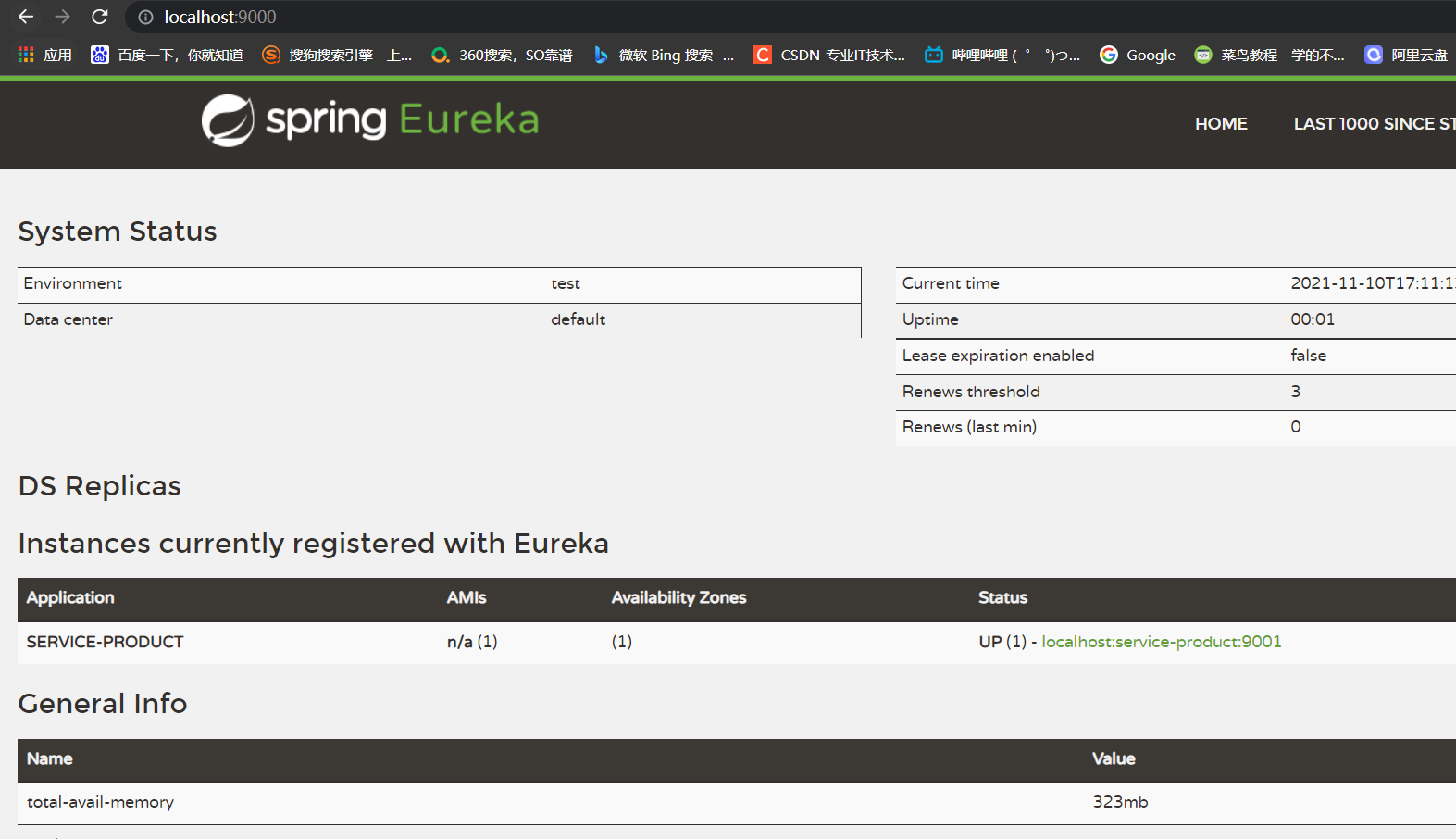Click the Name column header in General Info
The image size is (1456, 839).
(50, 758)
